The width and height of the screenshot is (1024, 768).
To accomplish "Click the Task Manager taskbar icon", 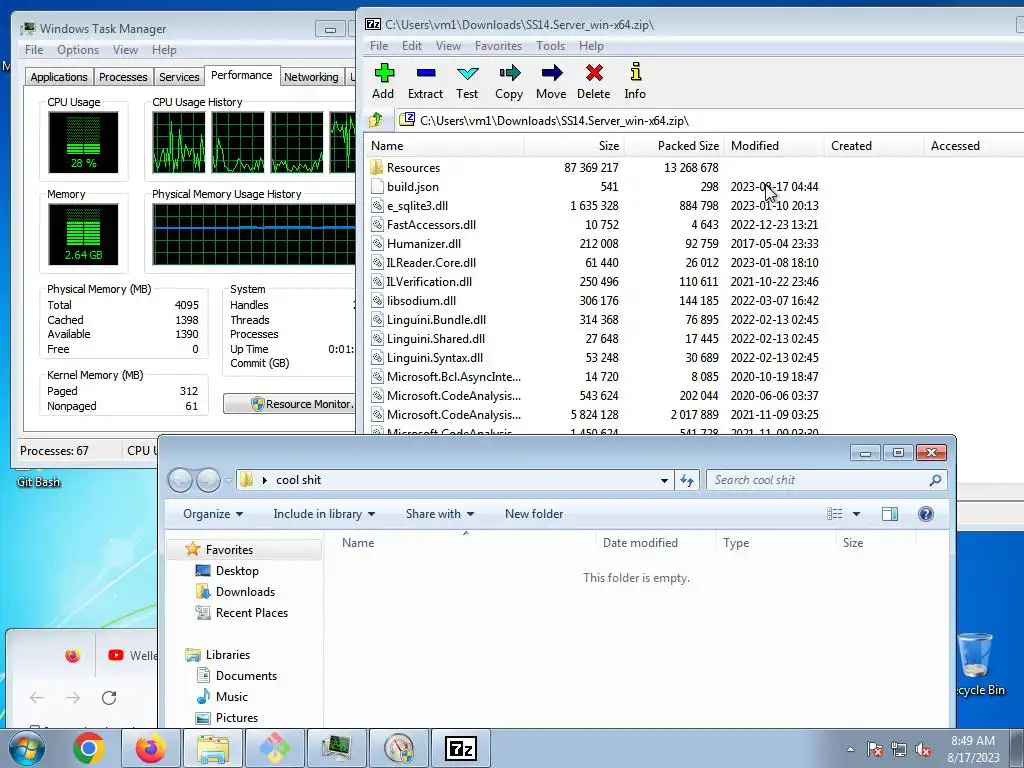I will point(336,748).
